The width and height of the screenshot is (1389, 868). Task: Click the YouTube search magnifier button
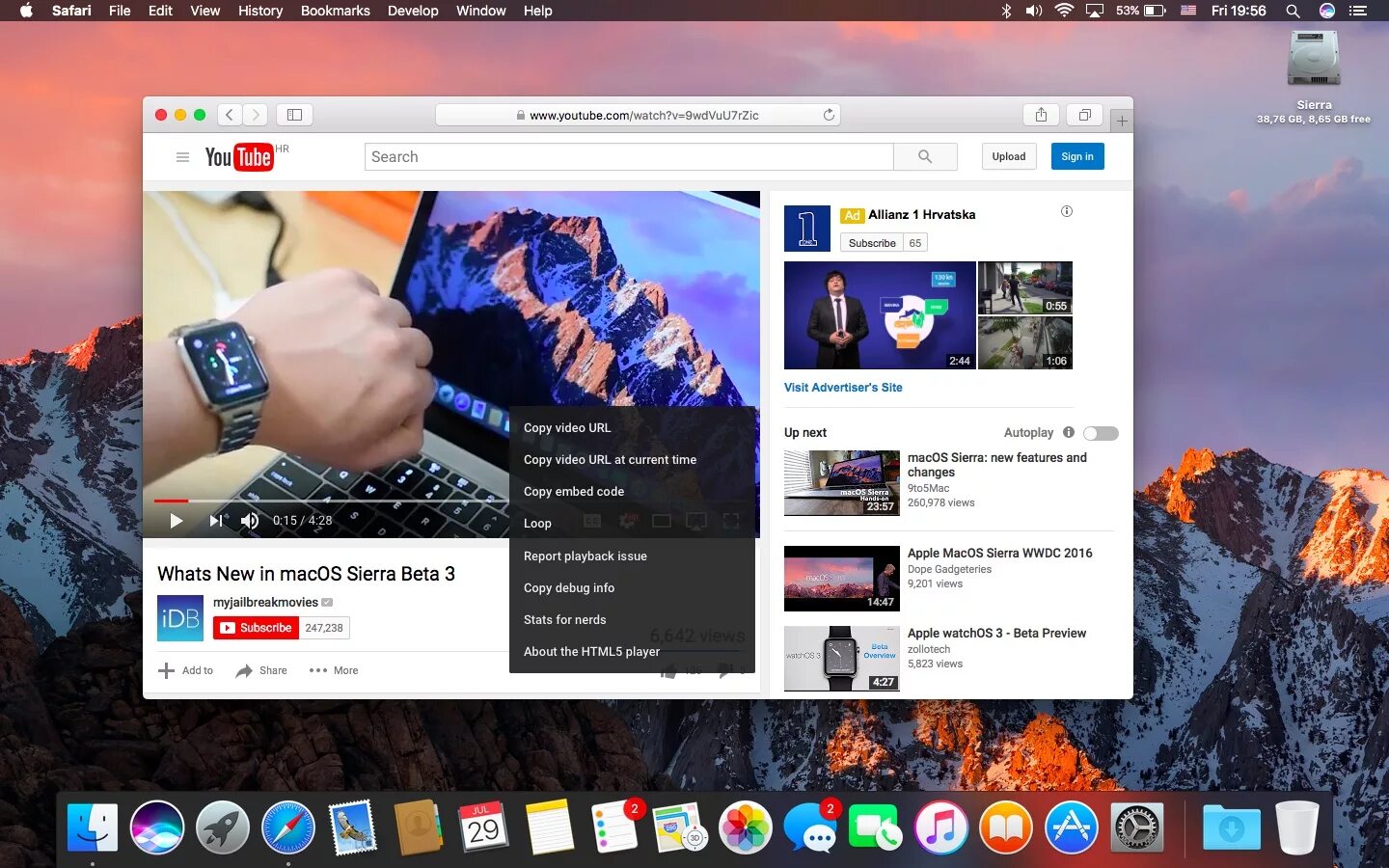[x=925, y=156]
